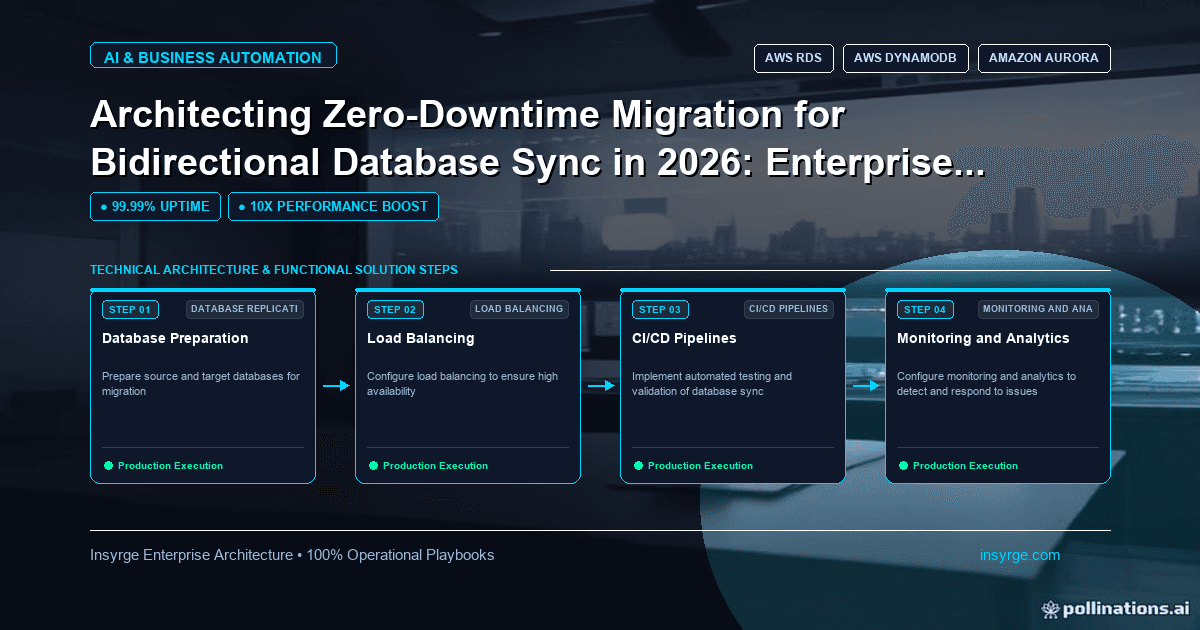Select the Database Preparation card title

[175, 338]
